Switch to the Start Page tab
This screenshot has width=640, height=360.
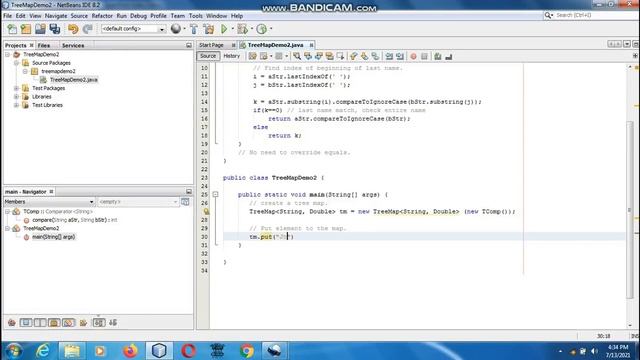pos(211,45)
